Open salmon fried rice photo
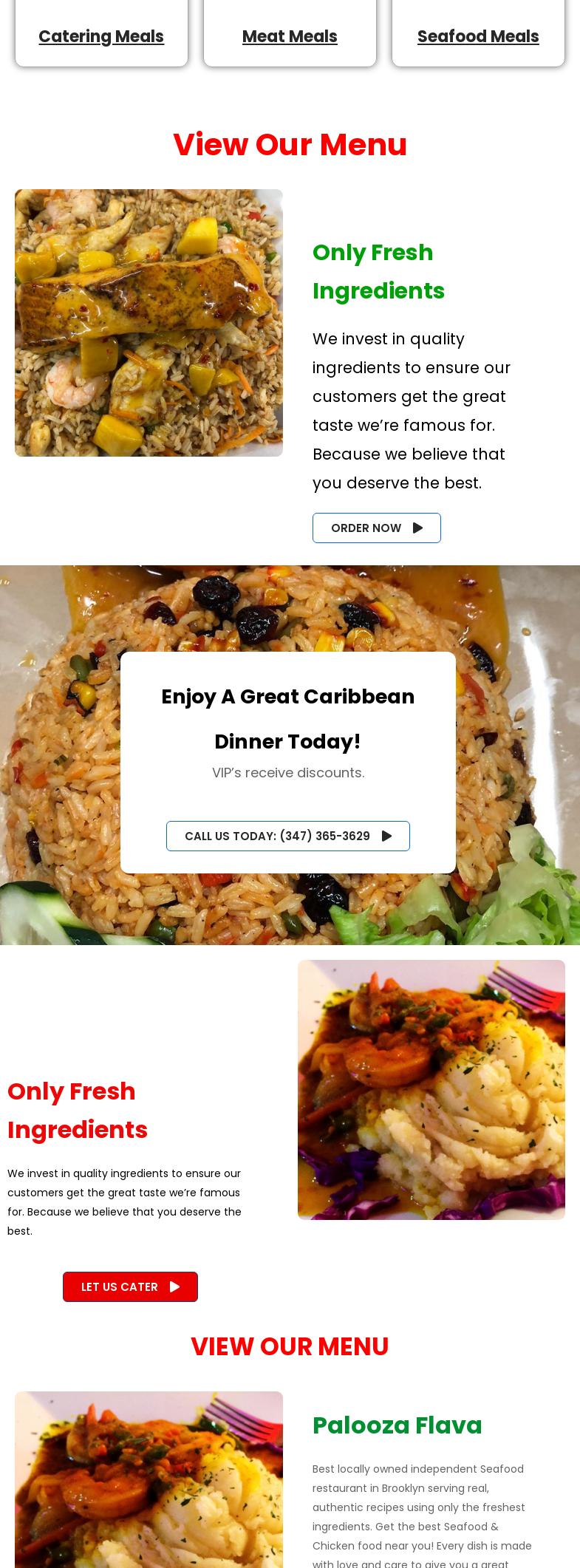This screenshot has width=580, height=1568. 149,323
